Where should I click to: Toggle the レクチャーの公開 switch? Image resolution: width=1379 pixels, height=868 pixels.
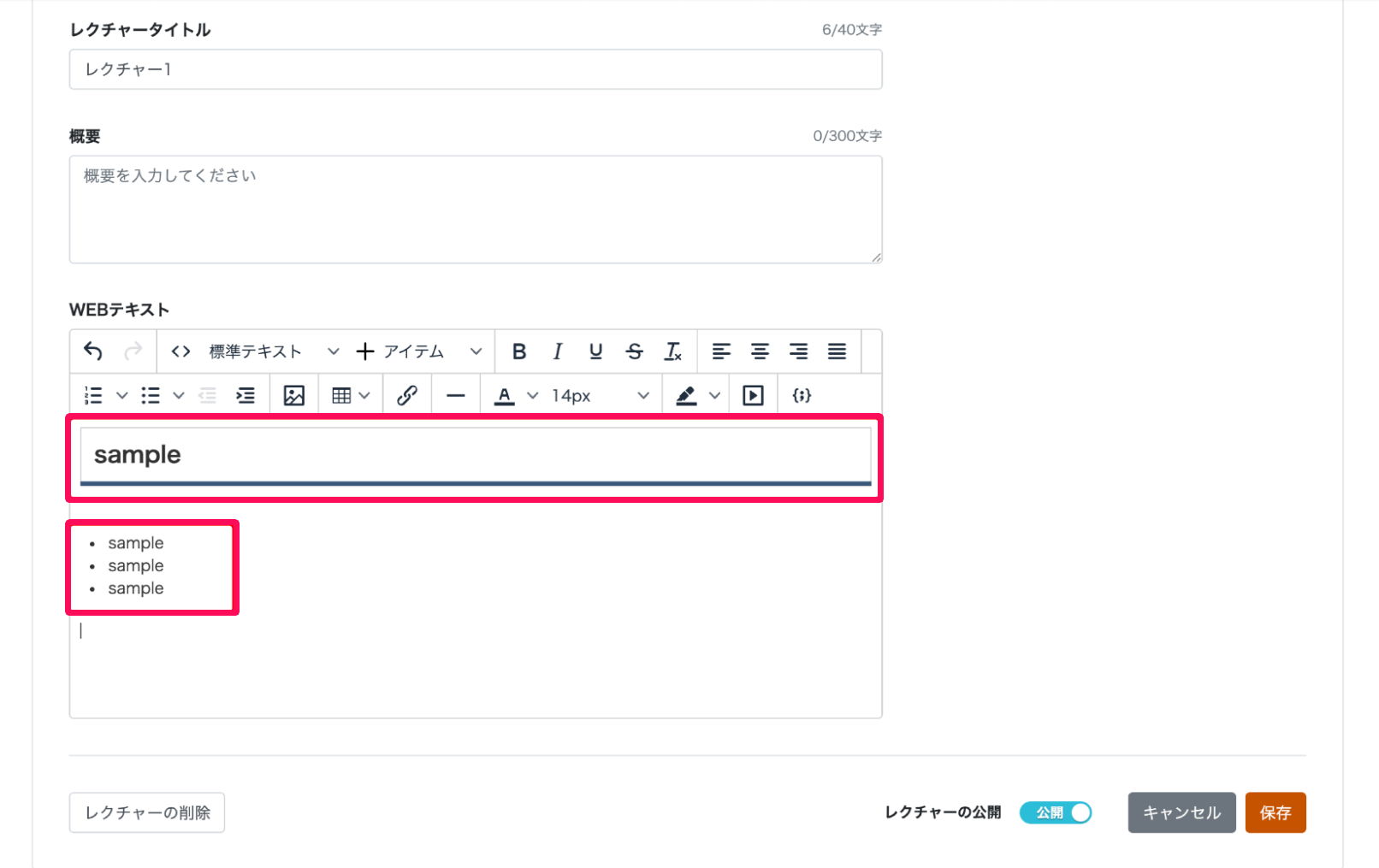click(1056, 812)
